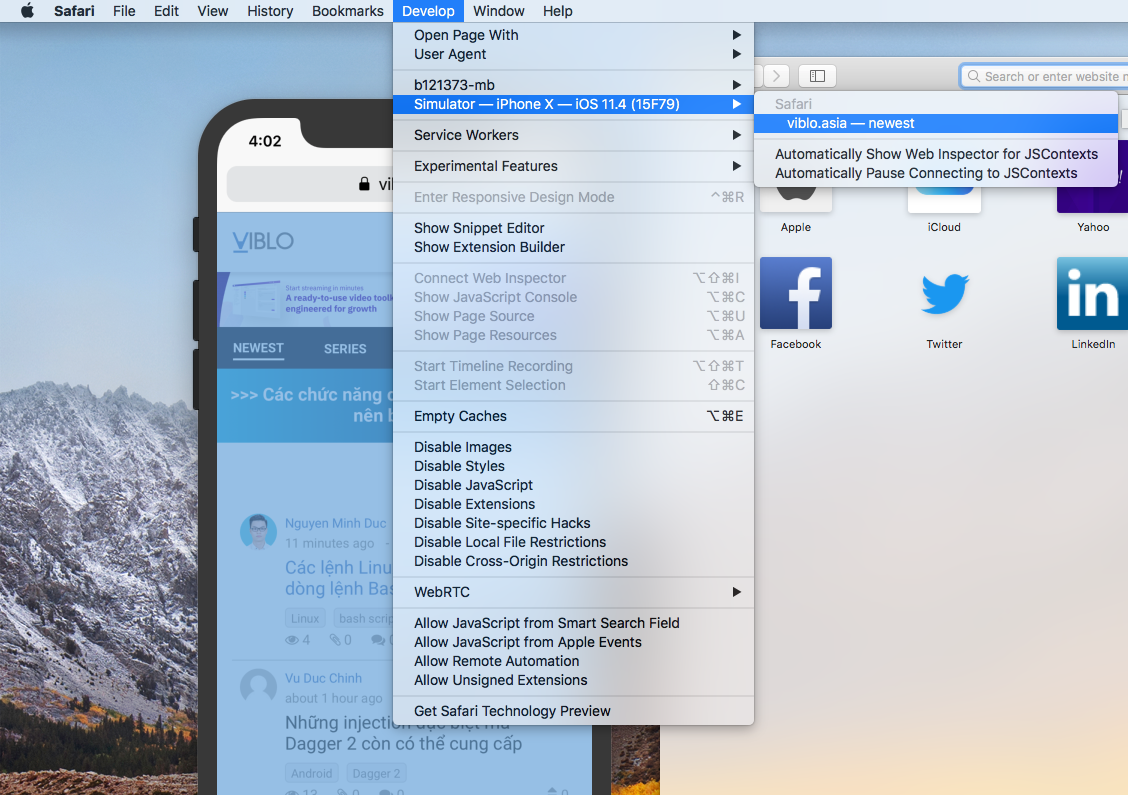Click the Safari forward navigation button
The height and width of the screenshot is (795, 1128).
(x=776, y=76)
